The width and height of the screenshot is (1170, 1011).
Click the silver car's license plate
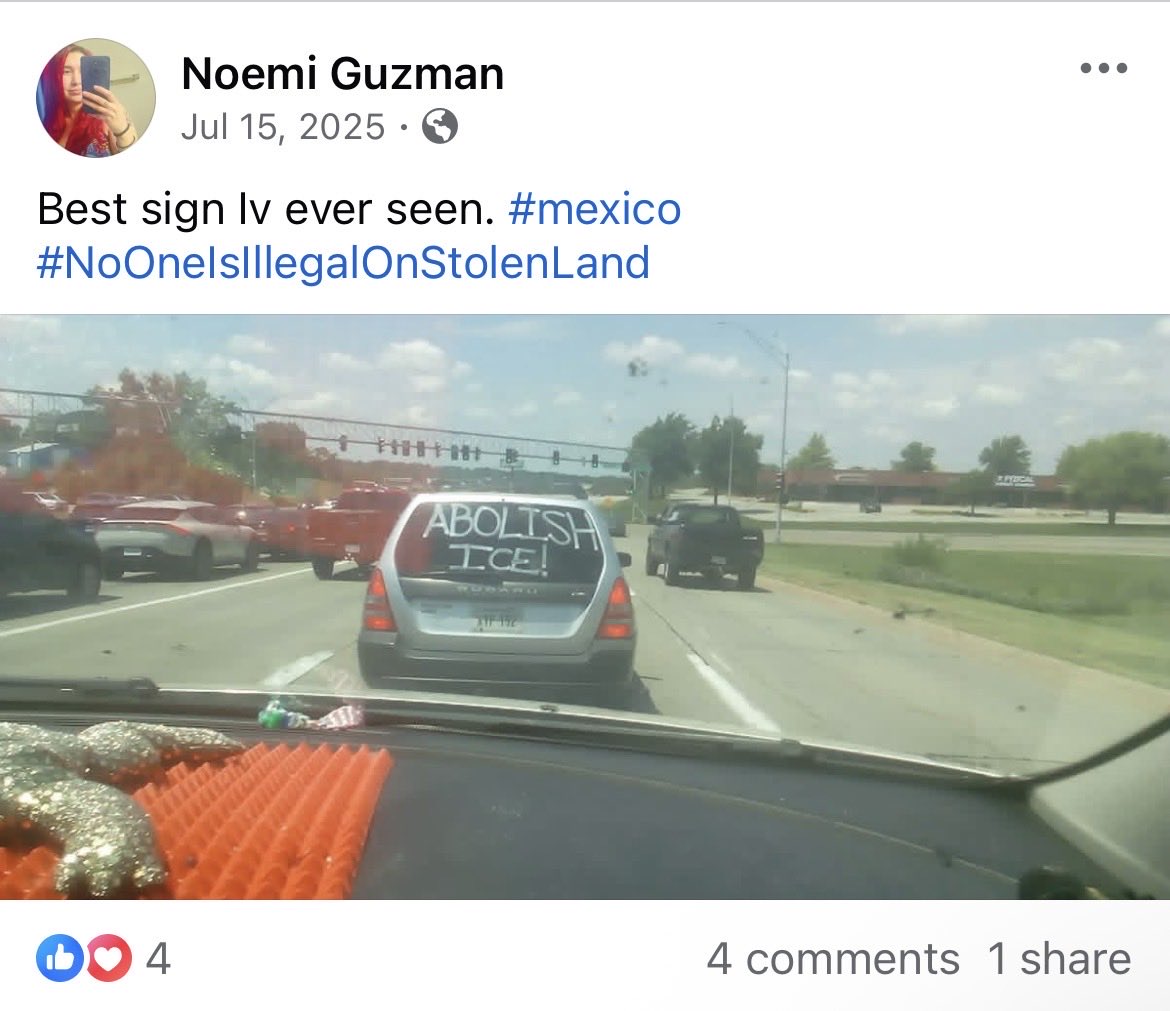point(496,618)
